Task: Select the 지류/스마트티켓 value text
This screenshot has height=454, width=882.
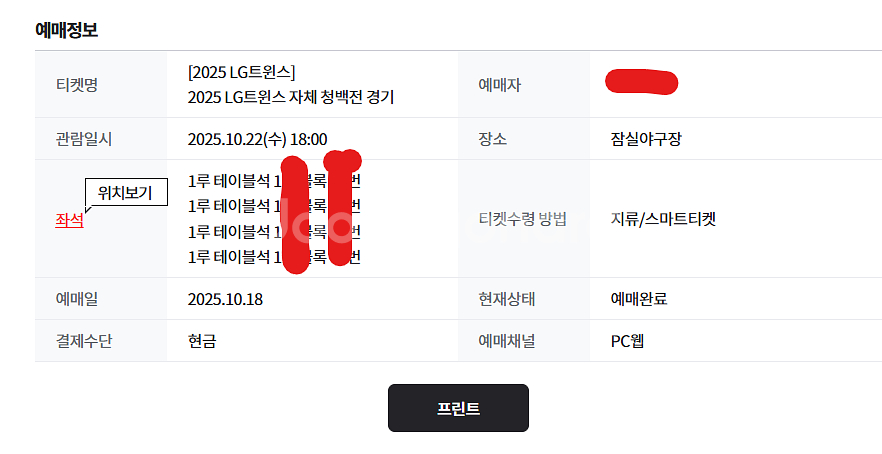Action: click(x=663, y=219)
